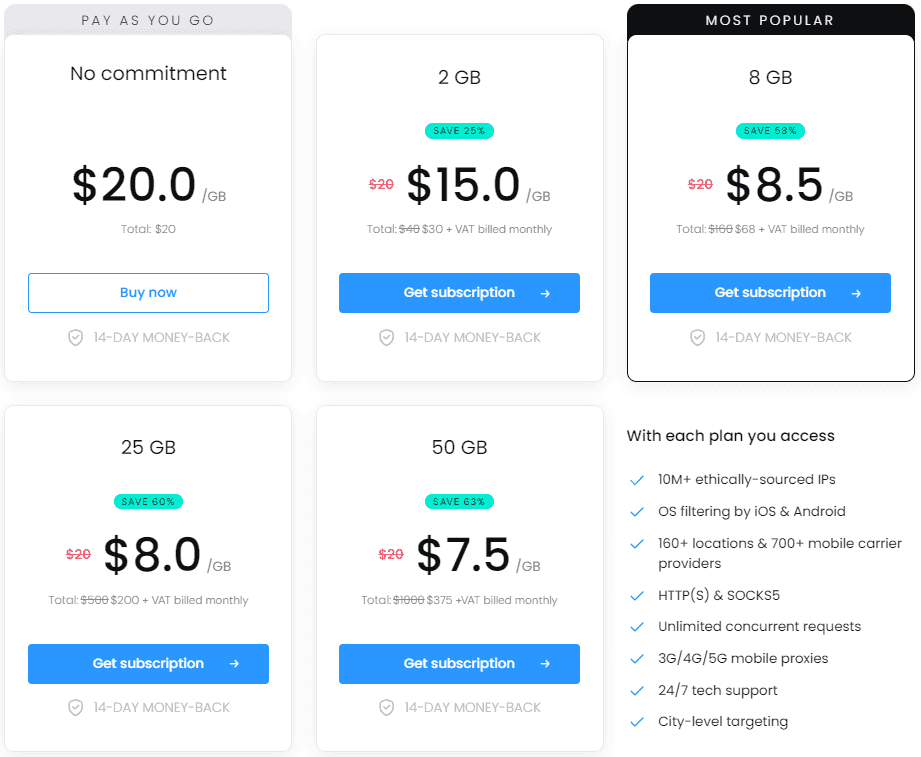Click checkmark next to HTTP(S) & SOCKS5
The height and width of the screenshot is (757, 921).
[x=637, y=596]
